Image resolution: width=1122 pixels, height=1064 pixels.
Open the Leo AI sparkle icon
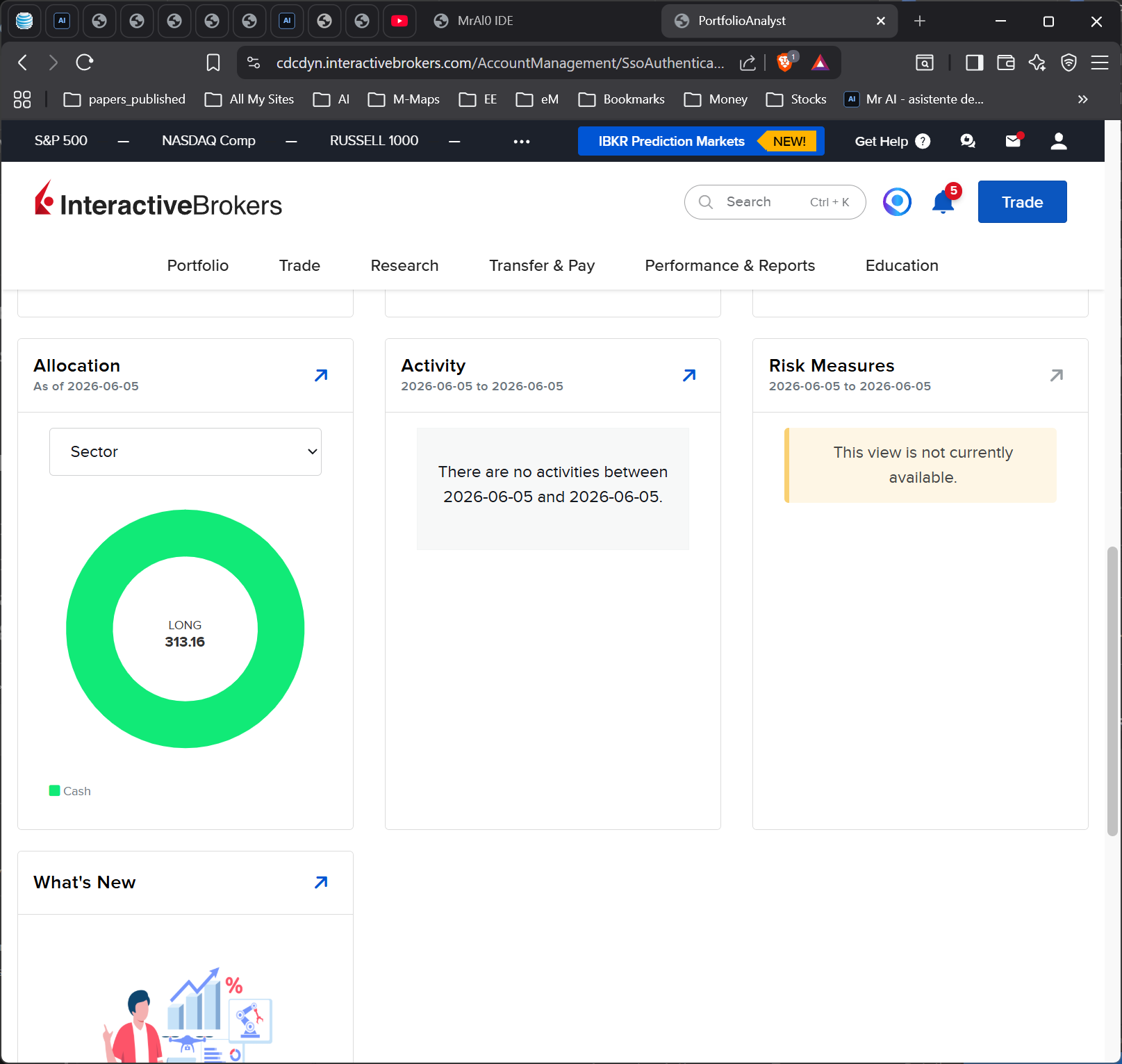click(x=1037, y=63)
